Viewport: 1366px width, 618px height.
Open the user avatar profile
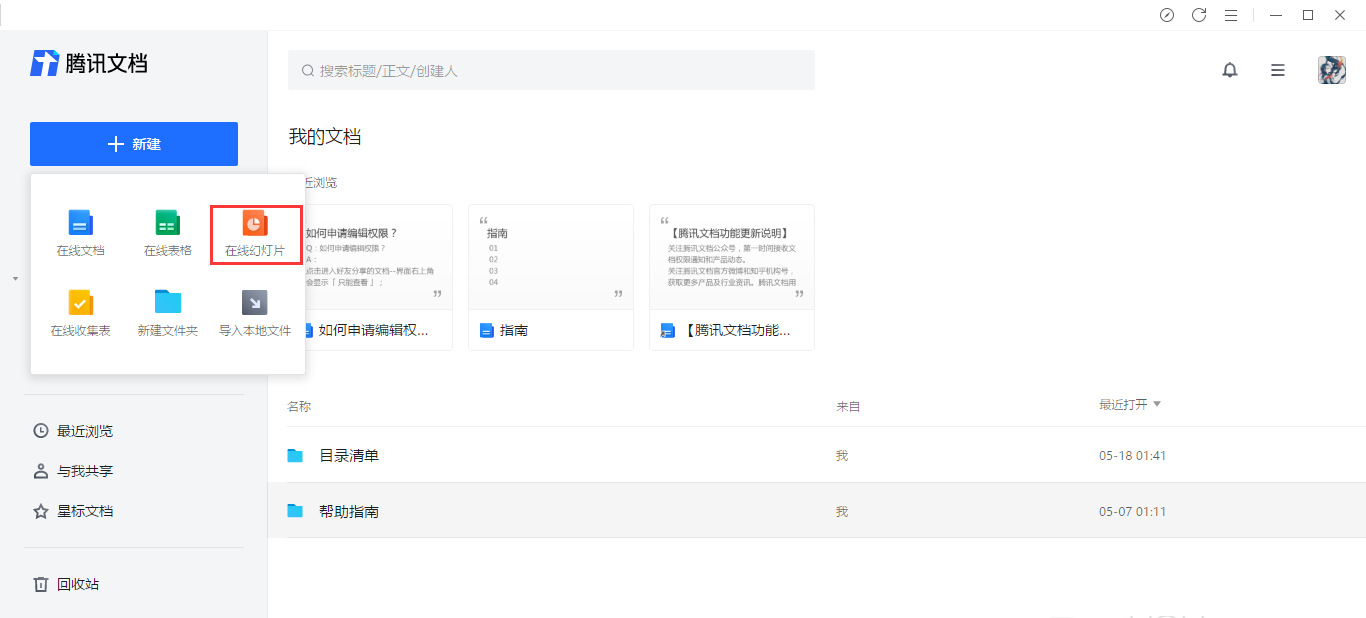pyautogui.click(x=1331, y=70)
